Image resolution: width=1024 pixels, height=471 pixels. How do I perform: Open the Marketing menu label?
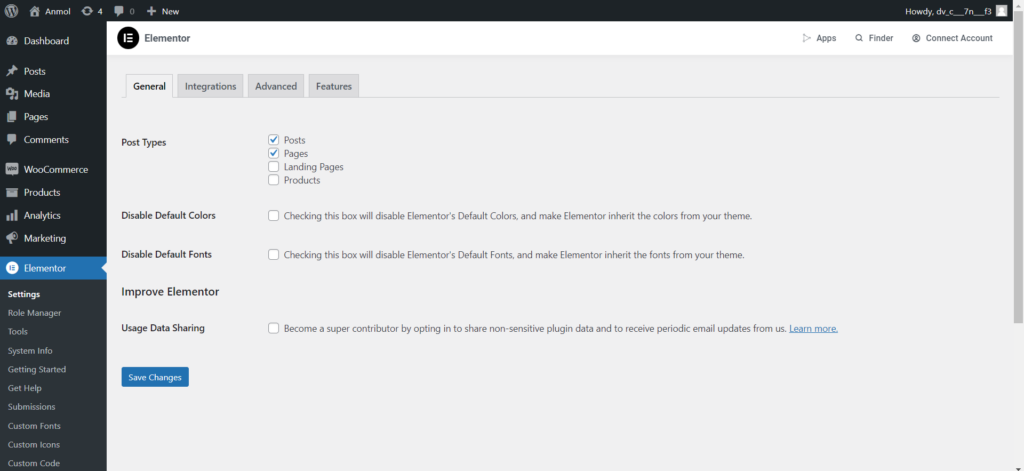45,238
